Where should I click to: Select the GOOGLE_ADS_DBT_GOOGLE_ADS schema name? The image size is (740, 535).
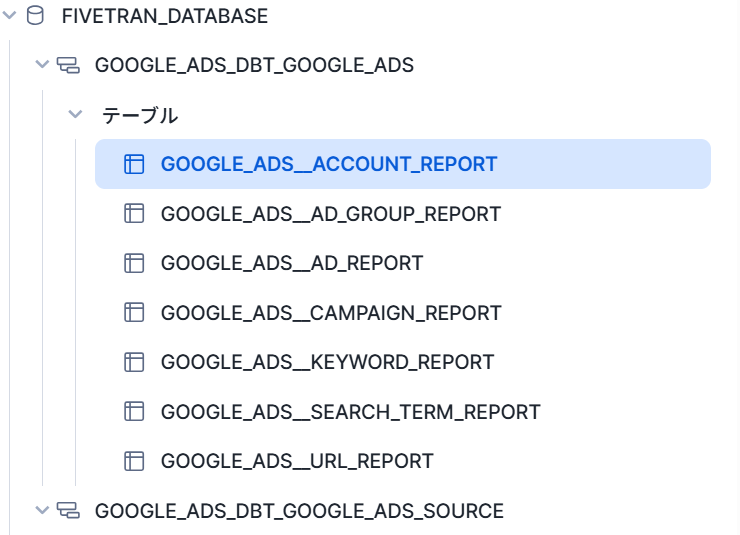click(x=254, y=65)
